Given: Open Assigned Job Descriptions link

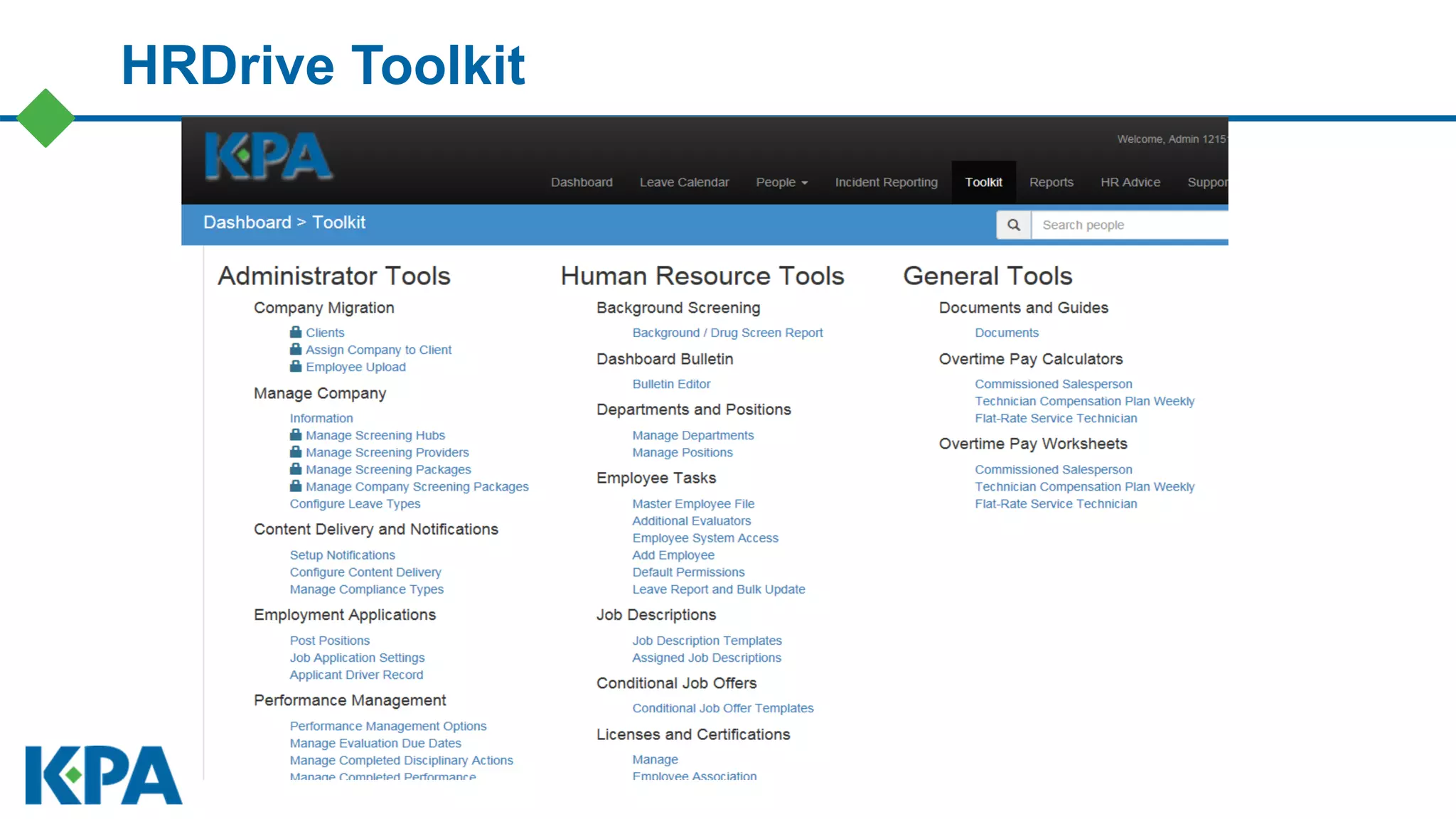Looking at the screenshot, I should [x=707, y=658].
